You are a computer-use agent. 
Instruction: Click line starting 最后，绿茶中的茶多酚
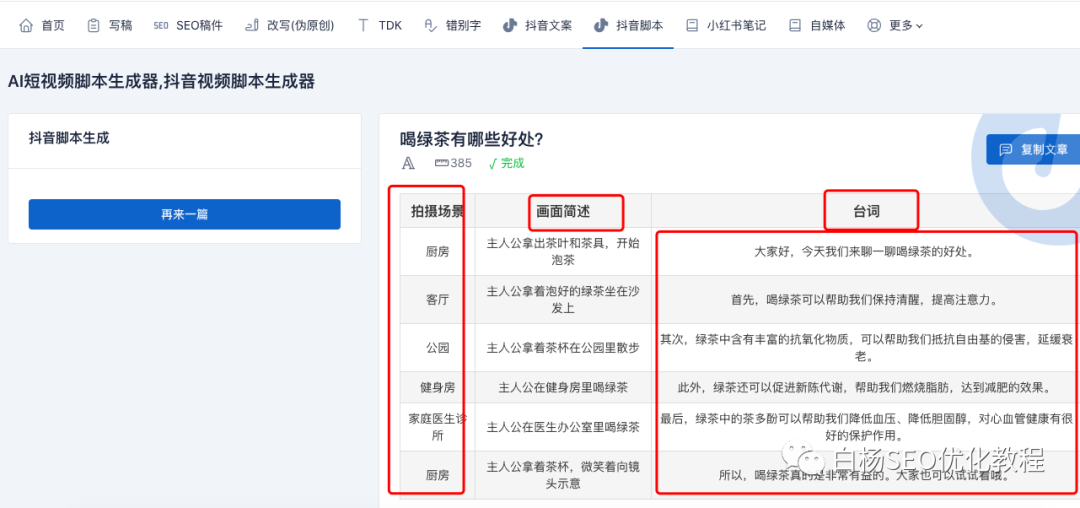(x=866, y=427)
